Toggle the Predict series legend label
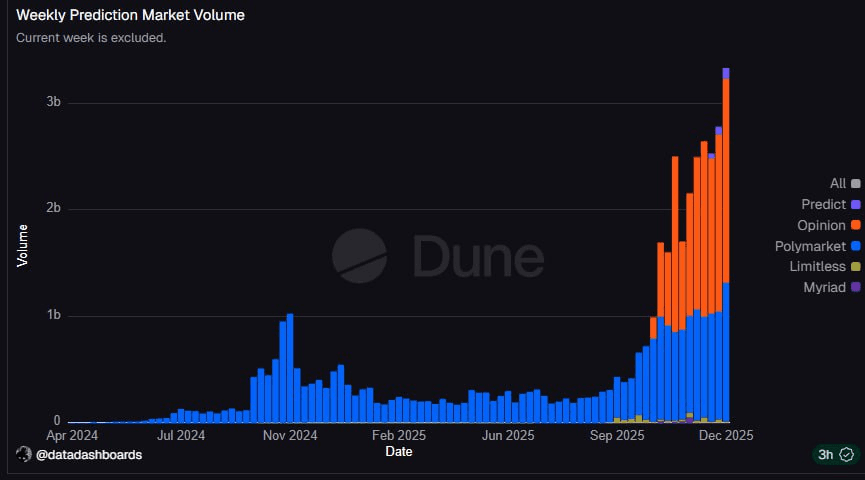 [823, 204]
